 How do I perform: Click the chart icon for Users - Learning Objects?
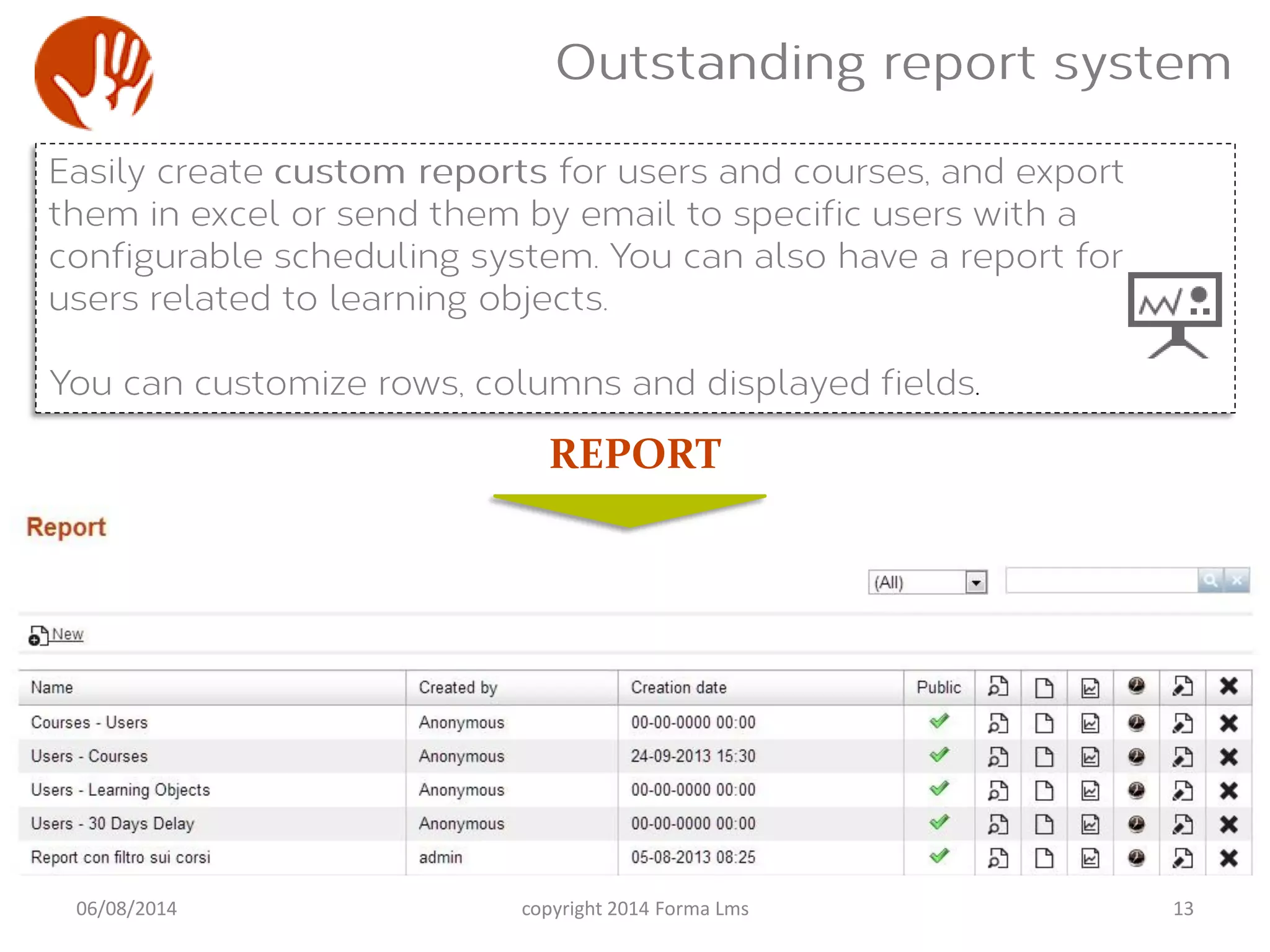coord(1090,790)
